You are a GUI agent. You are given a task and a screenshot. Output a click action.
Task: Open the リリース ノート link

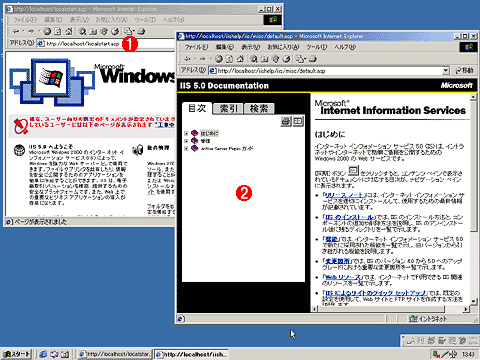[345, 195]
